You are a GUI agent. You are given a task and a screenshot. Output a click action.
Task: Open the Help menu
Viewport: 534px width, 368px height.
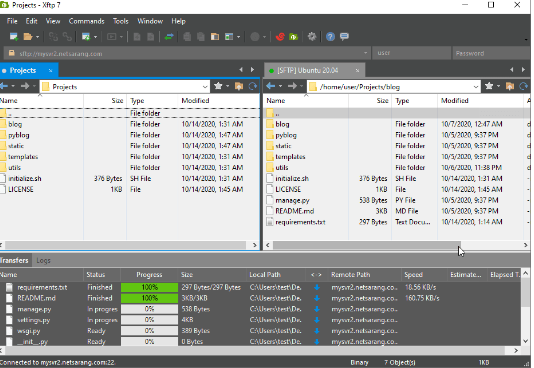(178, 21)
